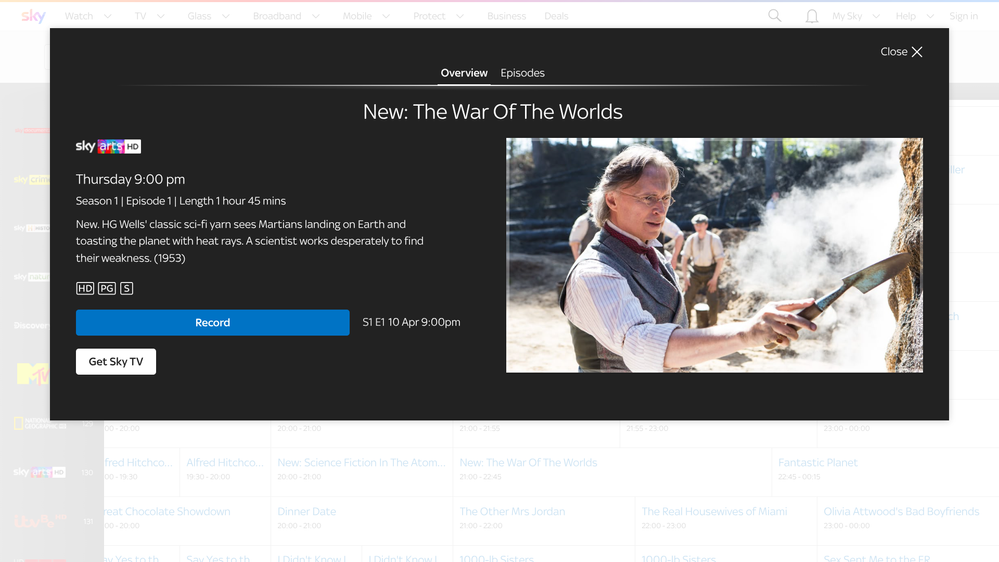Click the Get Sky TV button
The width and height of the screenshot is (999, 562).
tap(116, 361)
